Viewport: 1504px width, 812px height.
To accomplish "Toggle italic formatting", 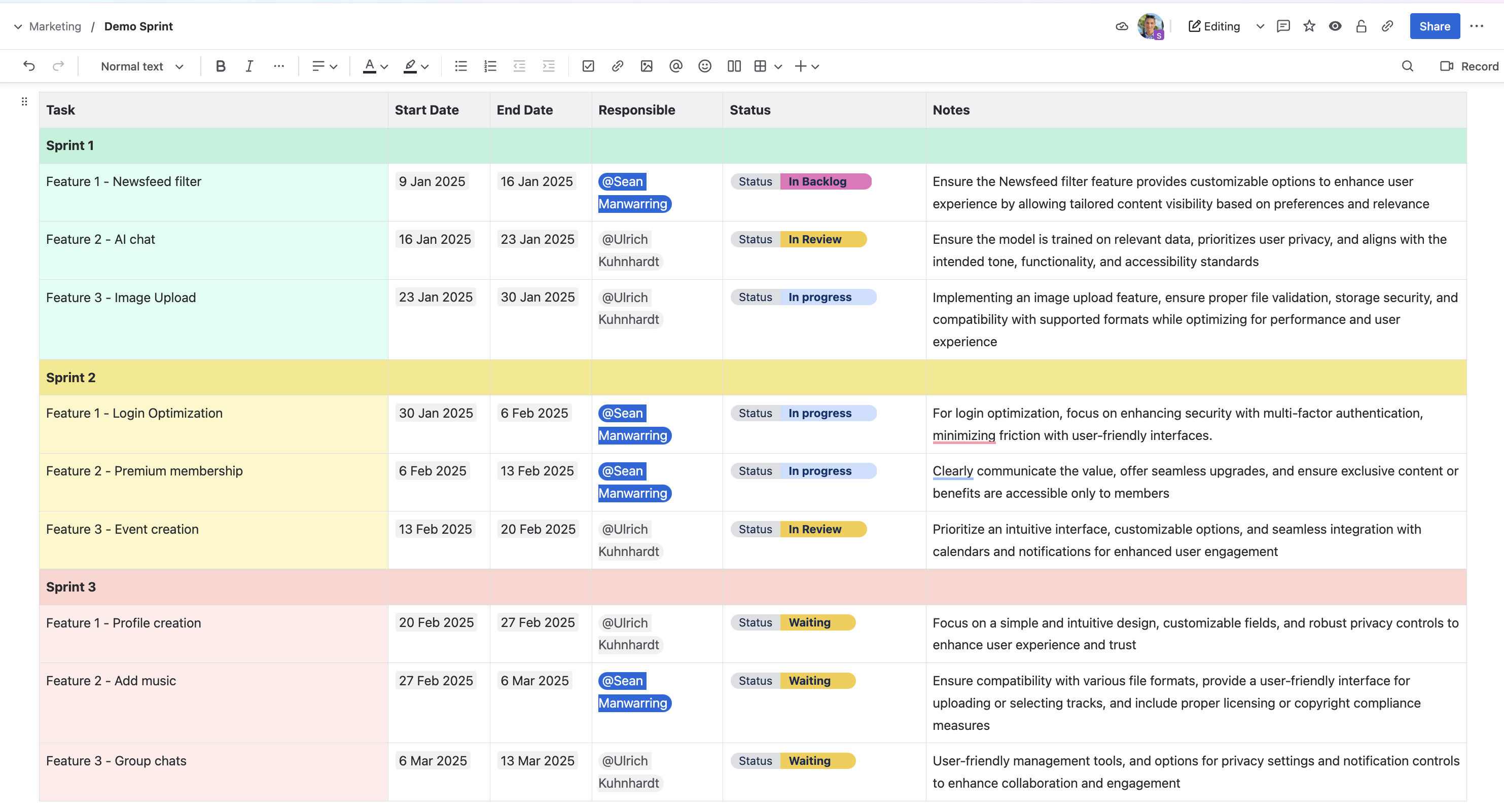I will tap(248, 66).
